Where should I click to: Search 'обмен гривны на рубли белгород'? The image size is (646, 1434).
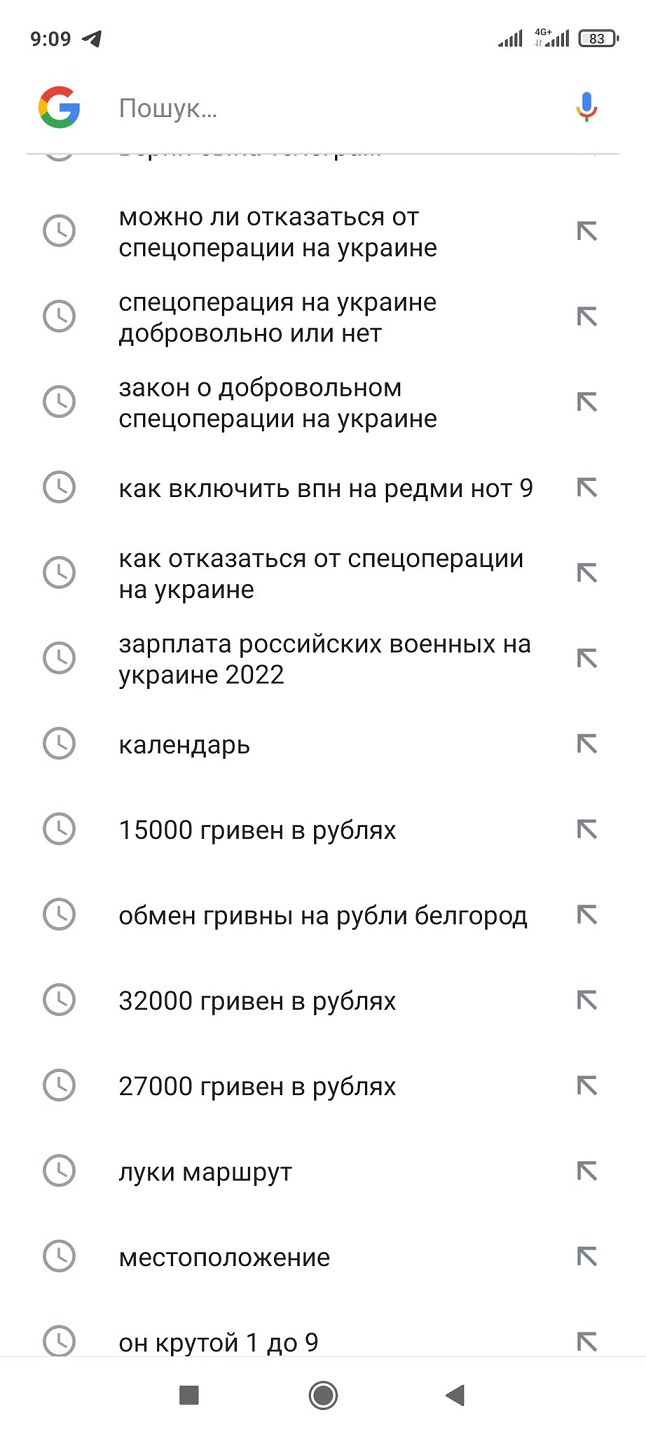322,915
